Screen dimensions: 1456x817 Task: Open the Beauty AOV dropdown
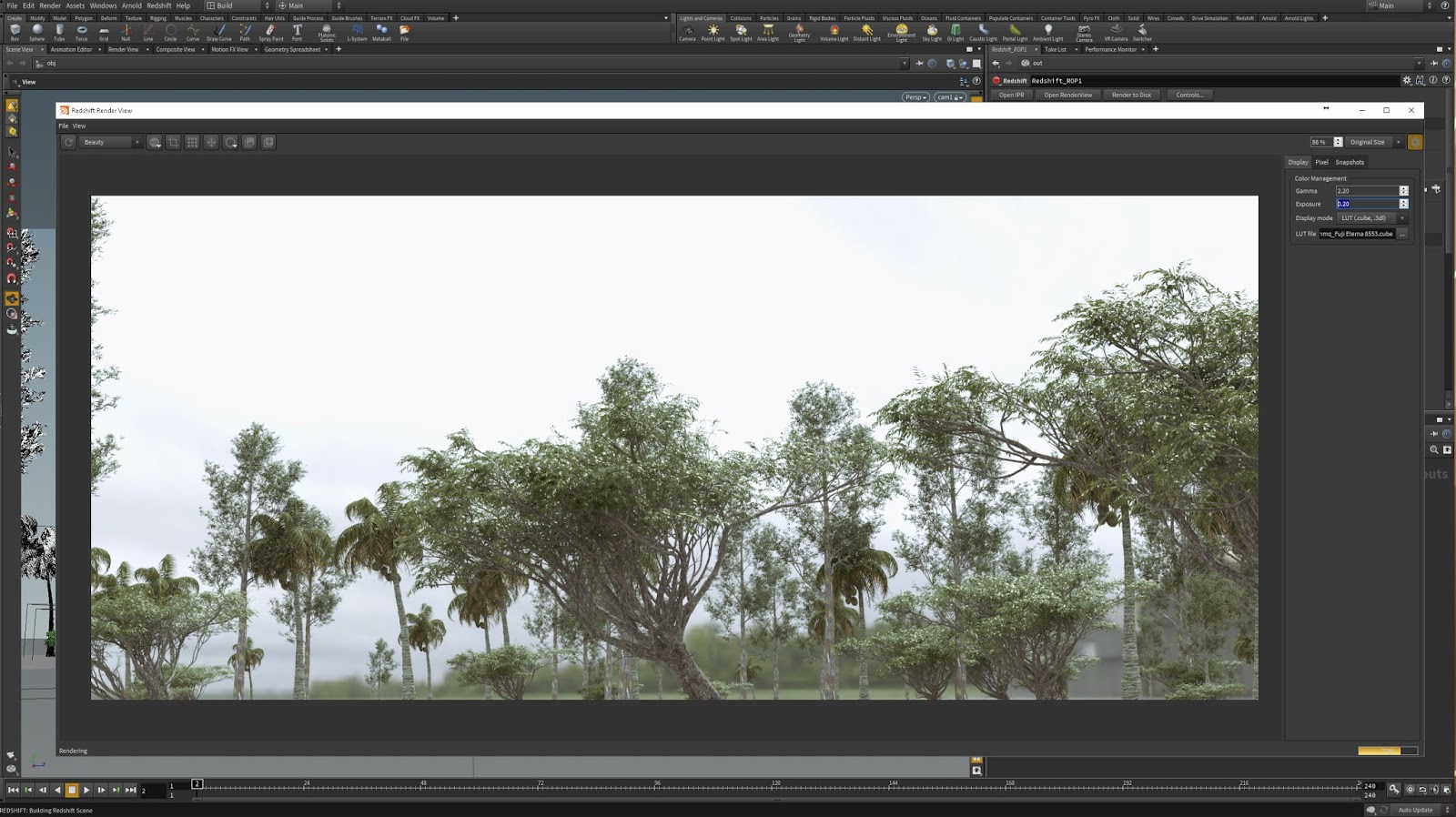(x=111, y=142)
